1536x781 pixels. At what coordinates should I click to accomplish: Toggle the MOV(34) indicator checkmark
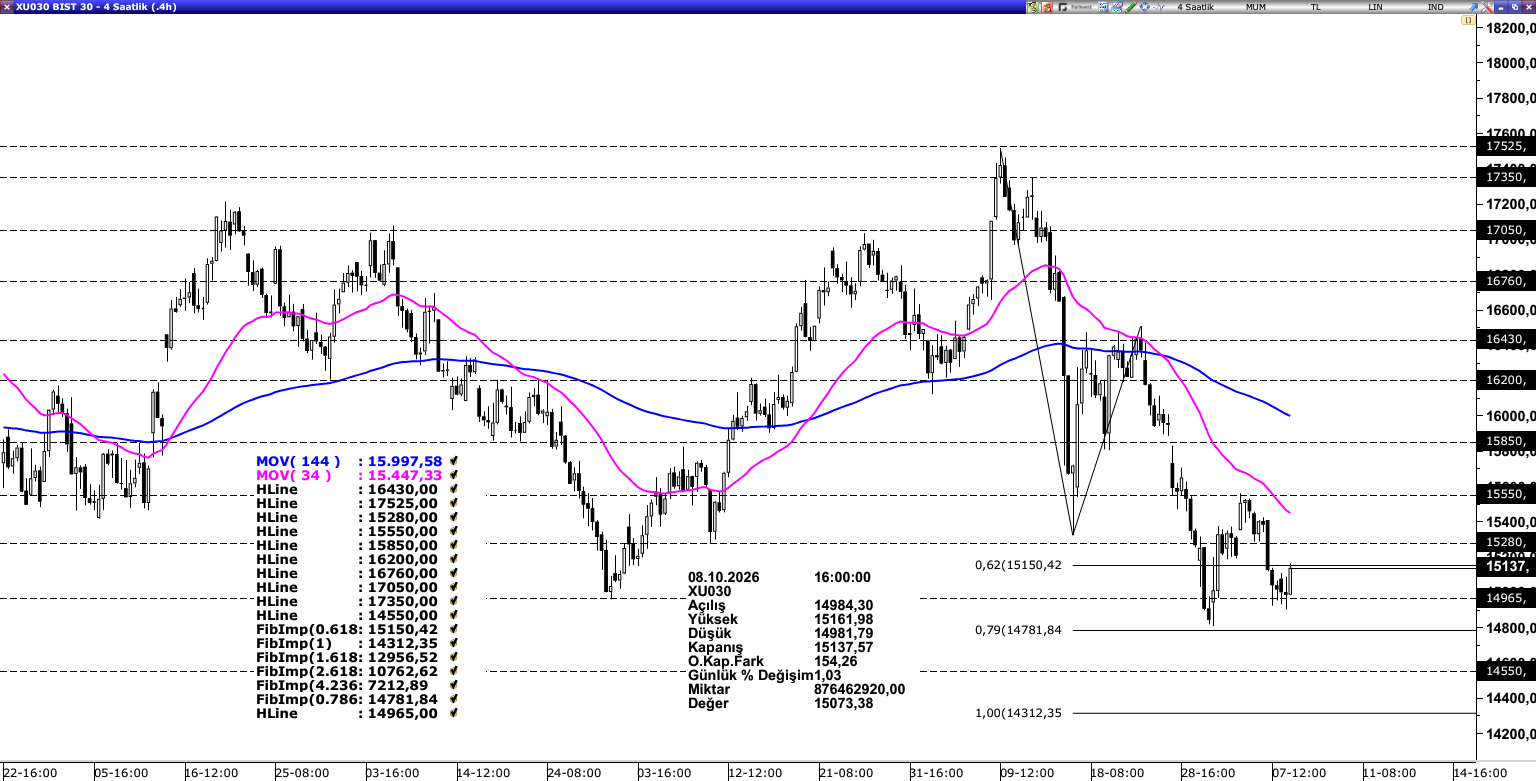[454, 475]
